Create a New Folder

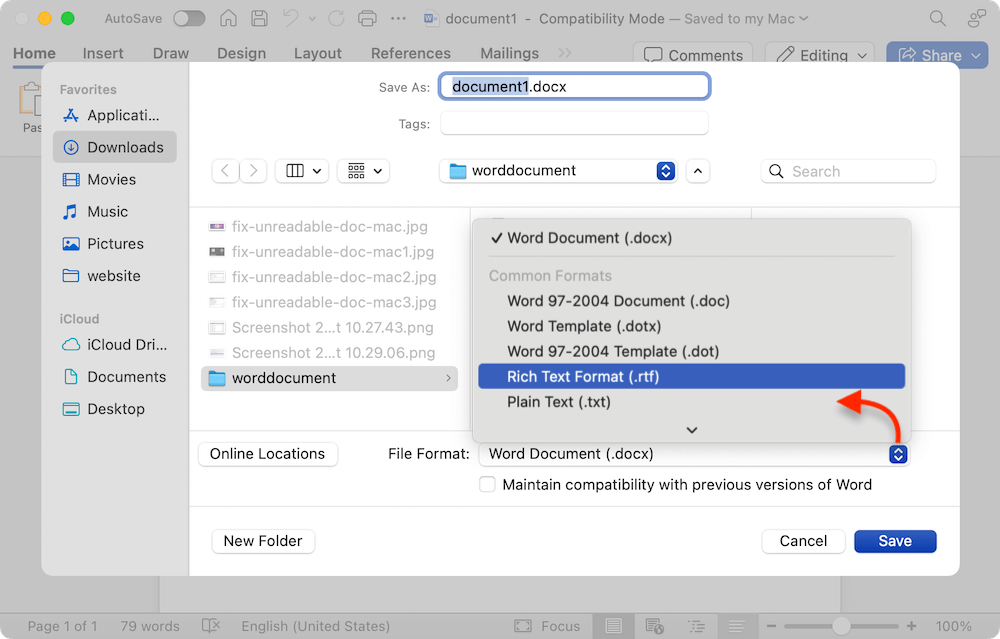263,541
